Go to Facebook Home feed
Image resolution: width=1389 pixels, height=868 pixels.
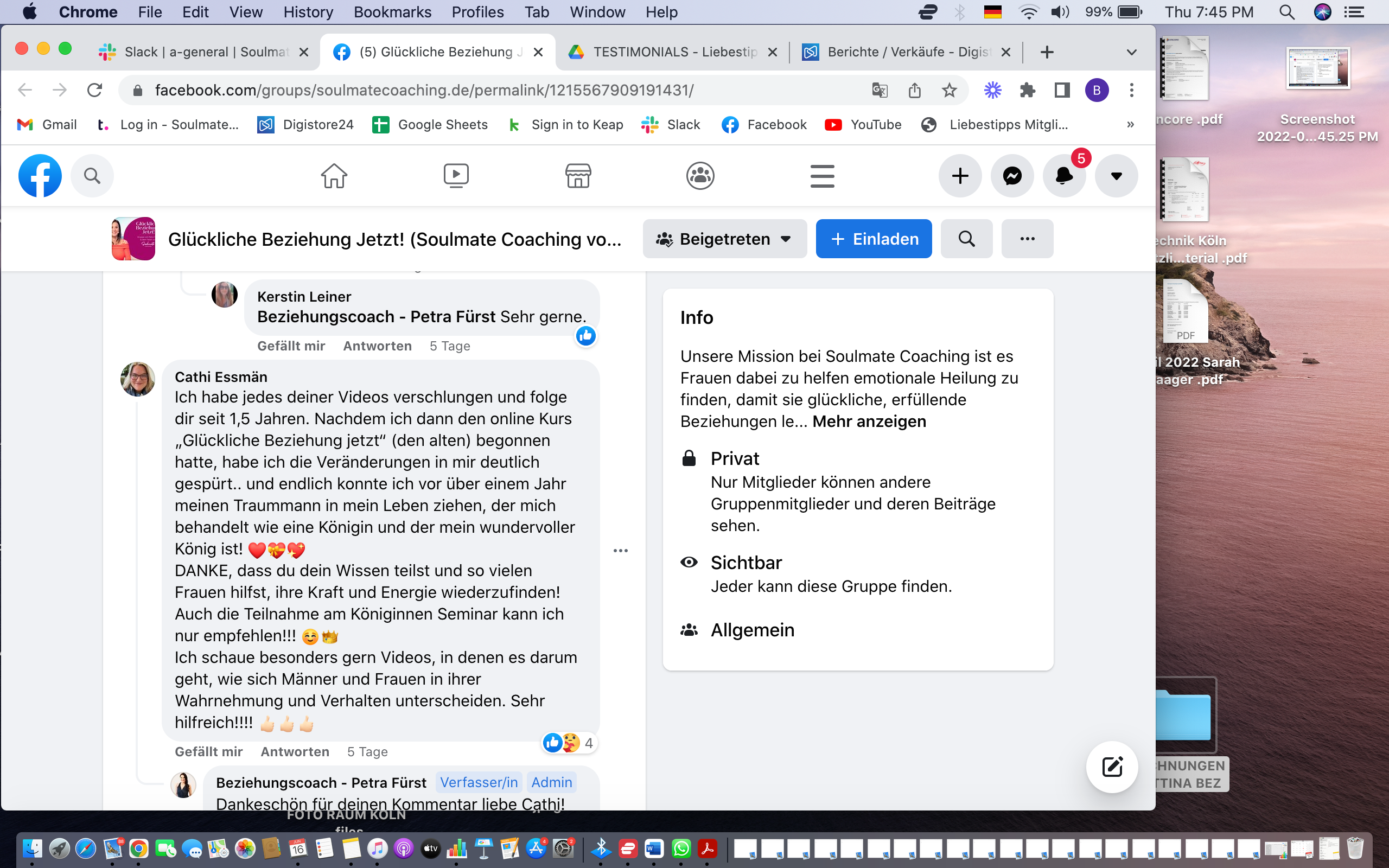(334, 176)
